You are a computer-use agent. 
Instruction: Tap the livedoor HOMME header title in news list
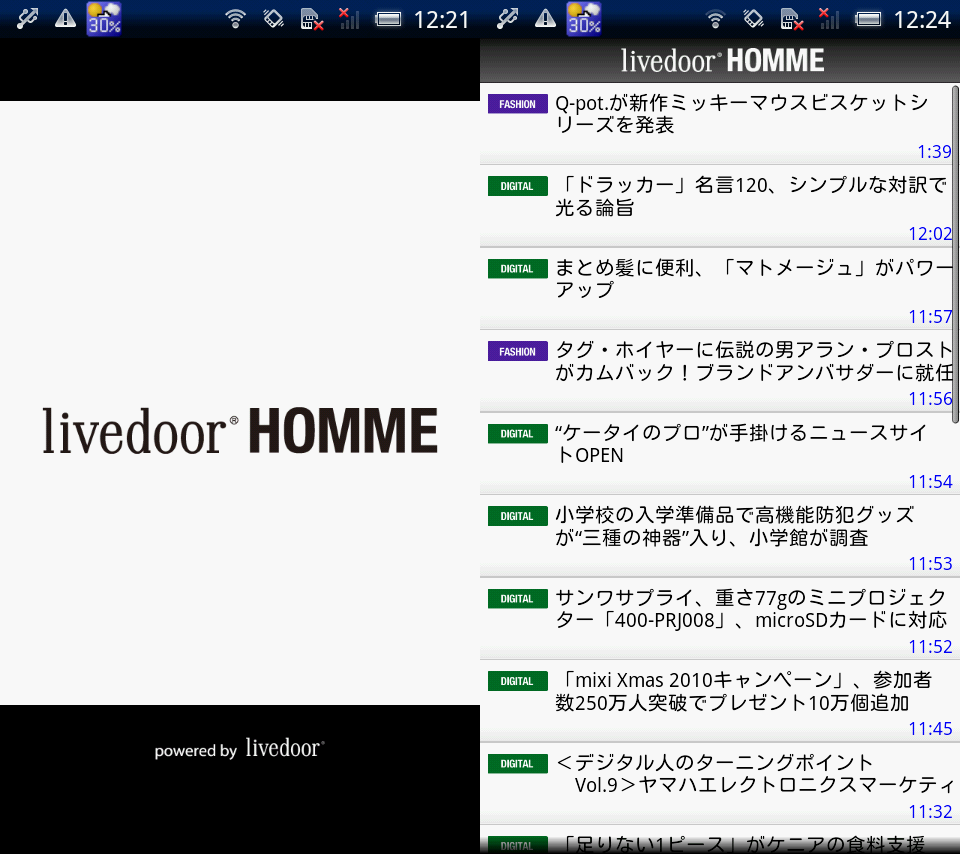[x=722, y=61]
